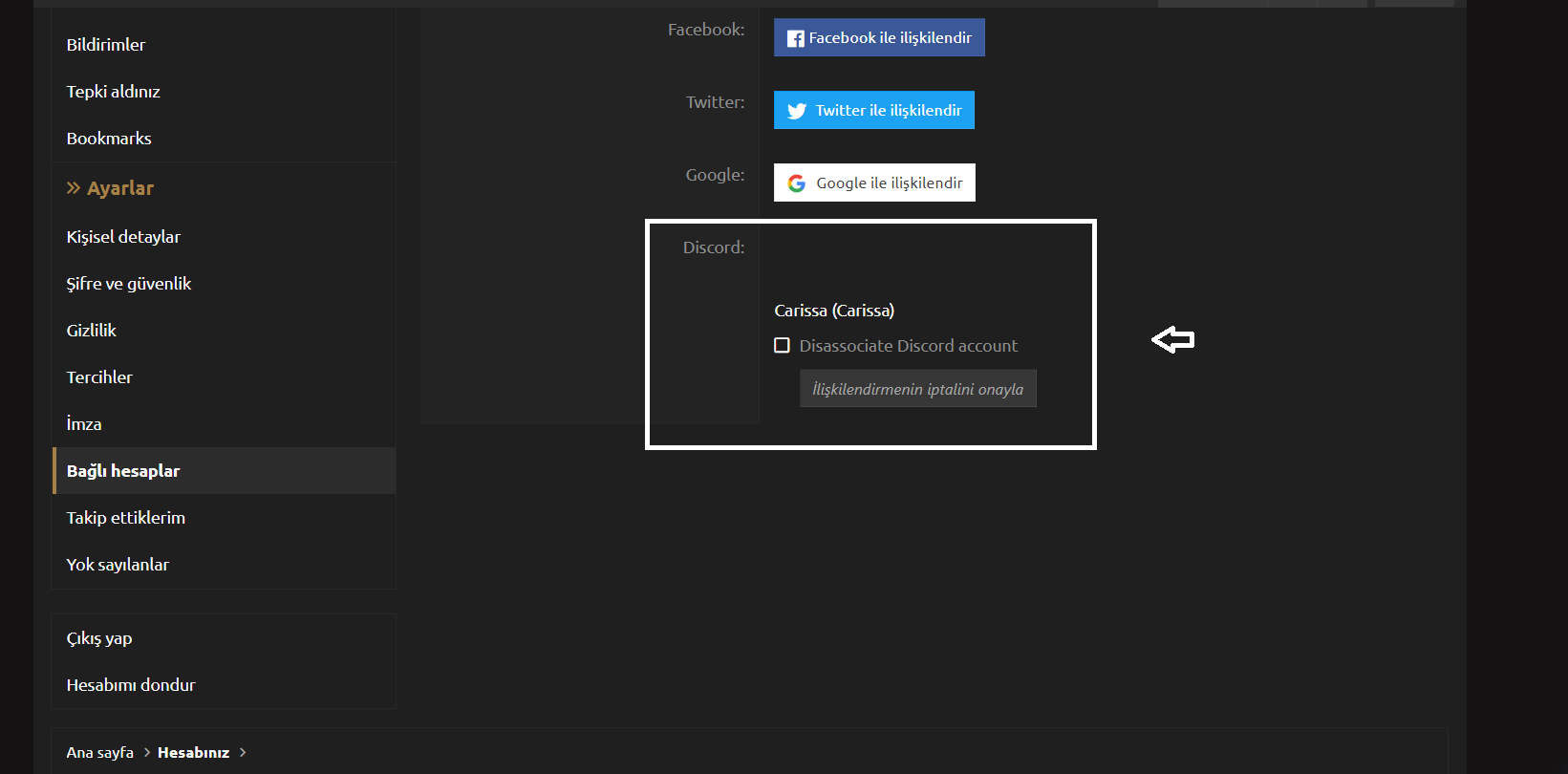Click chevron after Ana sayfa breadcrumb
This screenshot has height=774, width=1568.
tap(147, 753)
